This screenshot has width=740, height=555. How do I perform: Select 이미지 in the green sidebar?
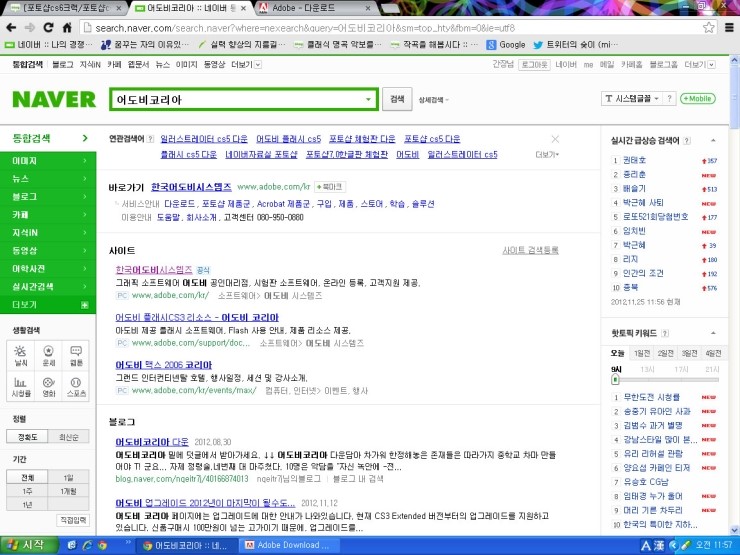coord(48,161)
